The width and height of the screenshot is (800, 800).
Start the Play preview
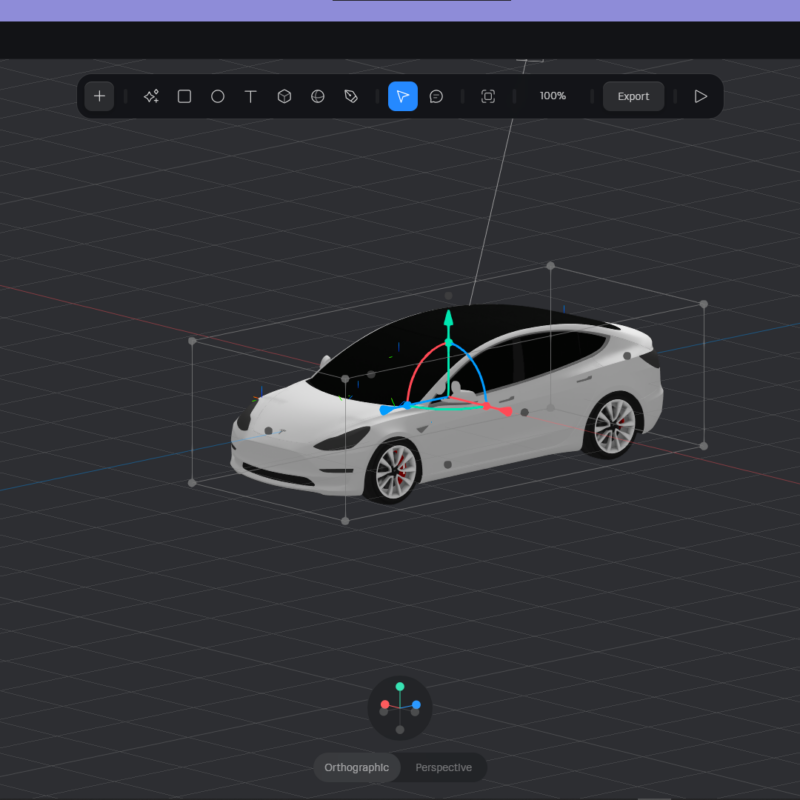pyautogui.click(x=701, y=96)
